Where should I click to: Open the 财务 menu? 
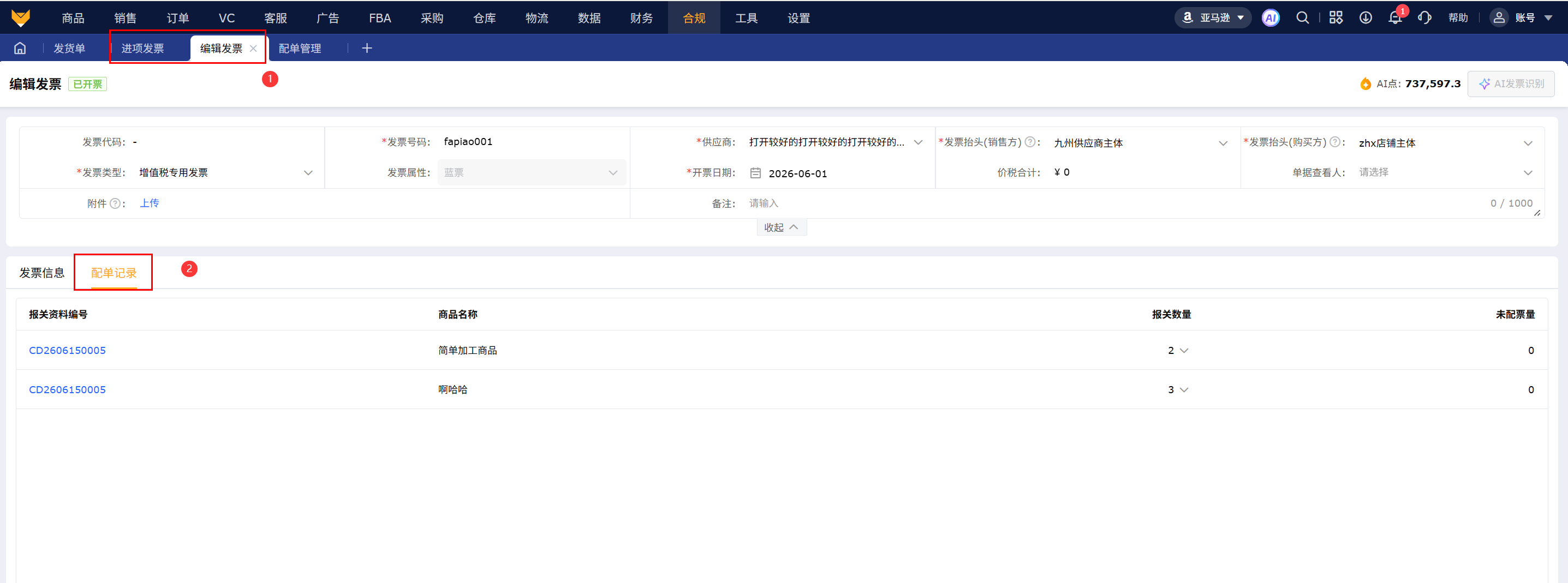point(642,17)
